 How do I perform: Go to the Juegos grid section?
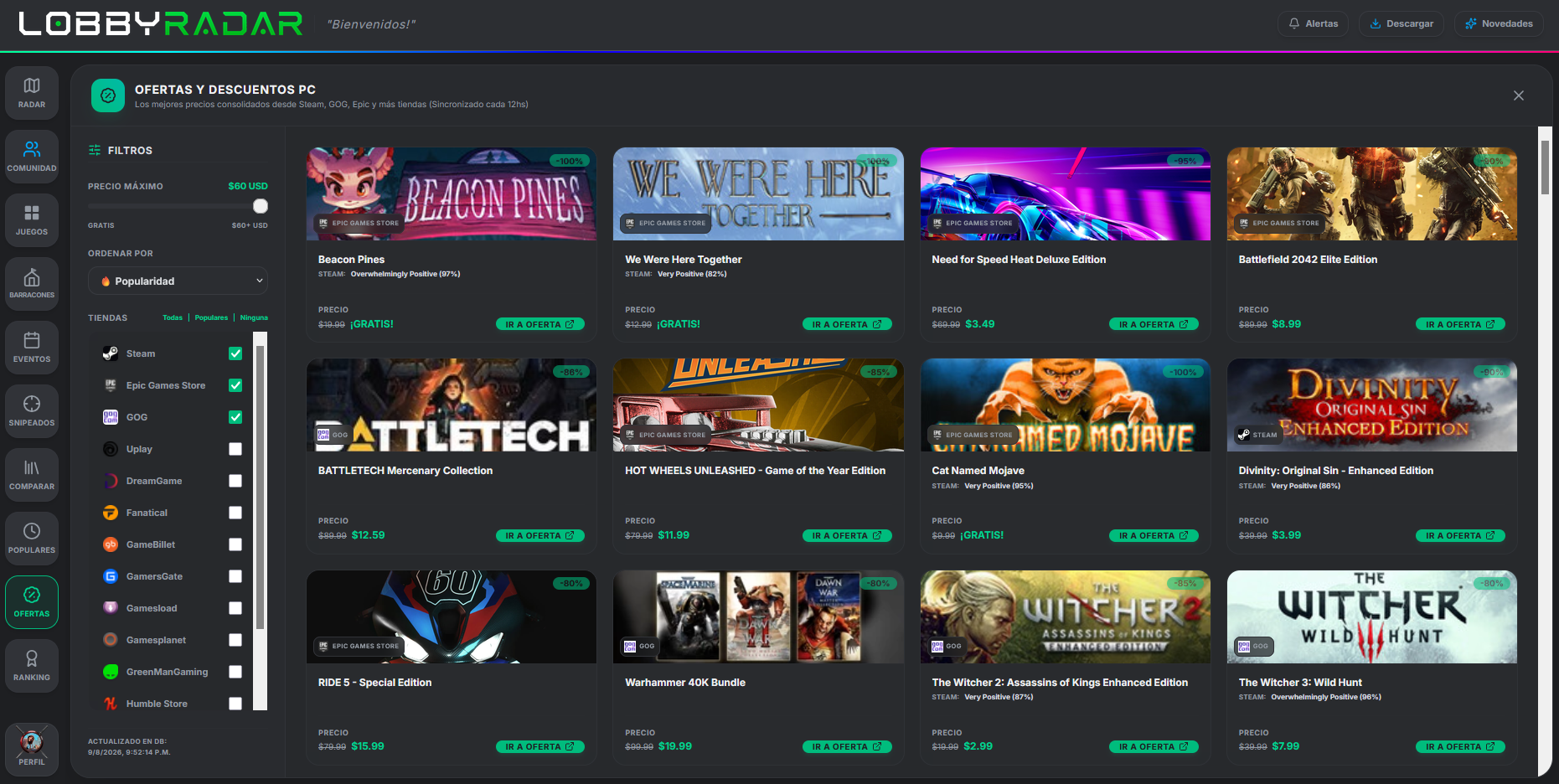(32, 220)
